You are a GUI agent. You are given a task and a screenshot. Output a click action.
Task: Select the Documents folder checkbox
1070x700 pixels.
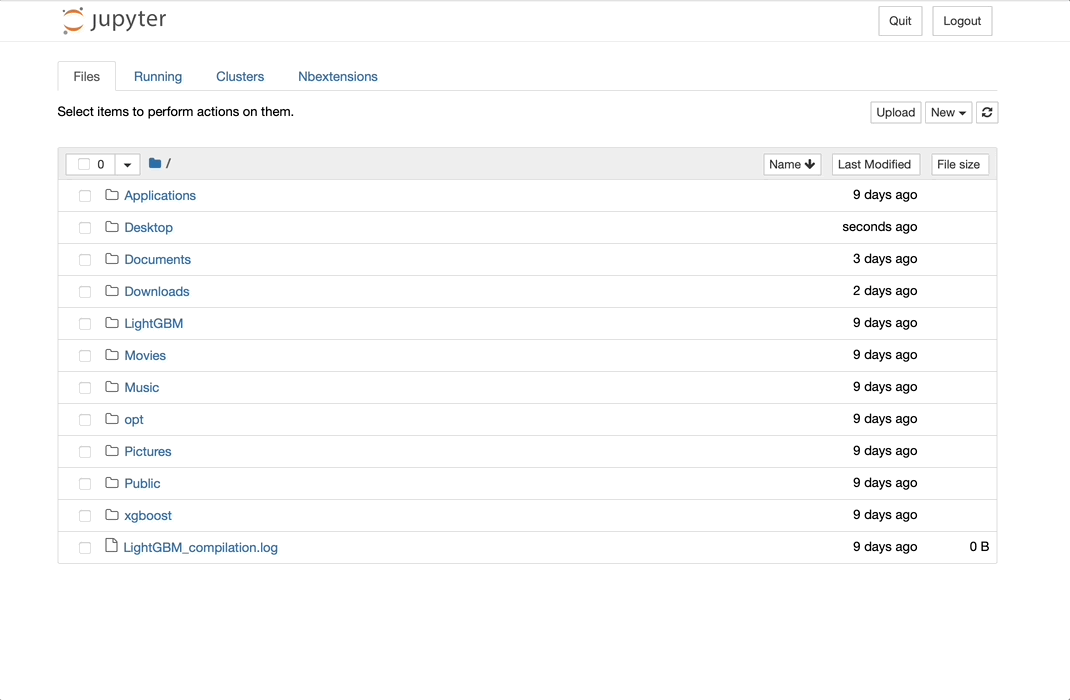85,260
